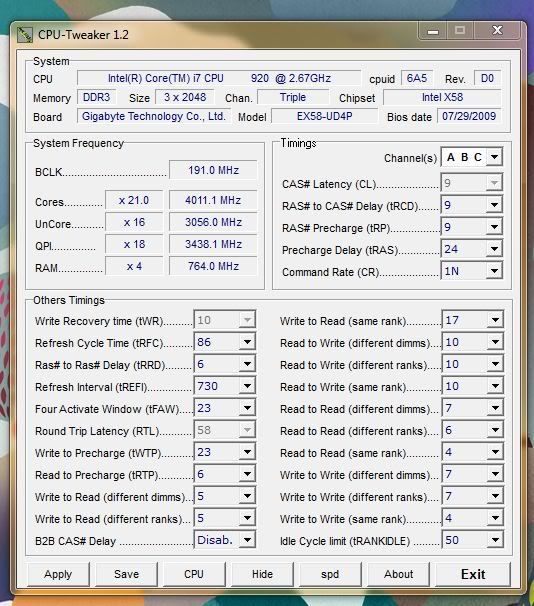
Task: Click the disabled Write Recovery time (tWR) dropdown
Action: tap(224, 320)
